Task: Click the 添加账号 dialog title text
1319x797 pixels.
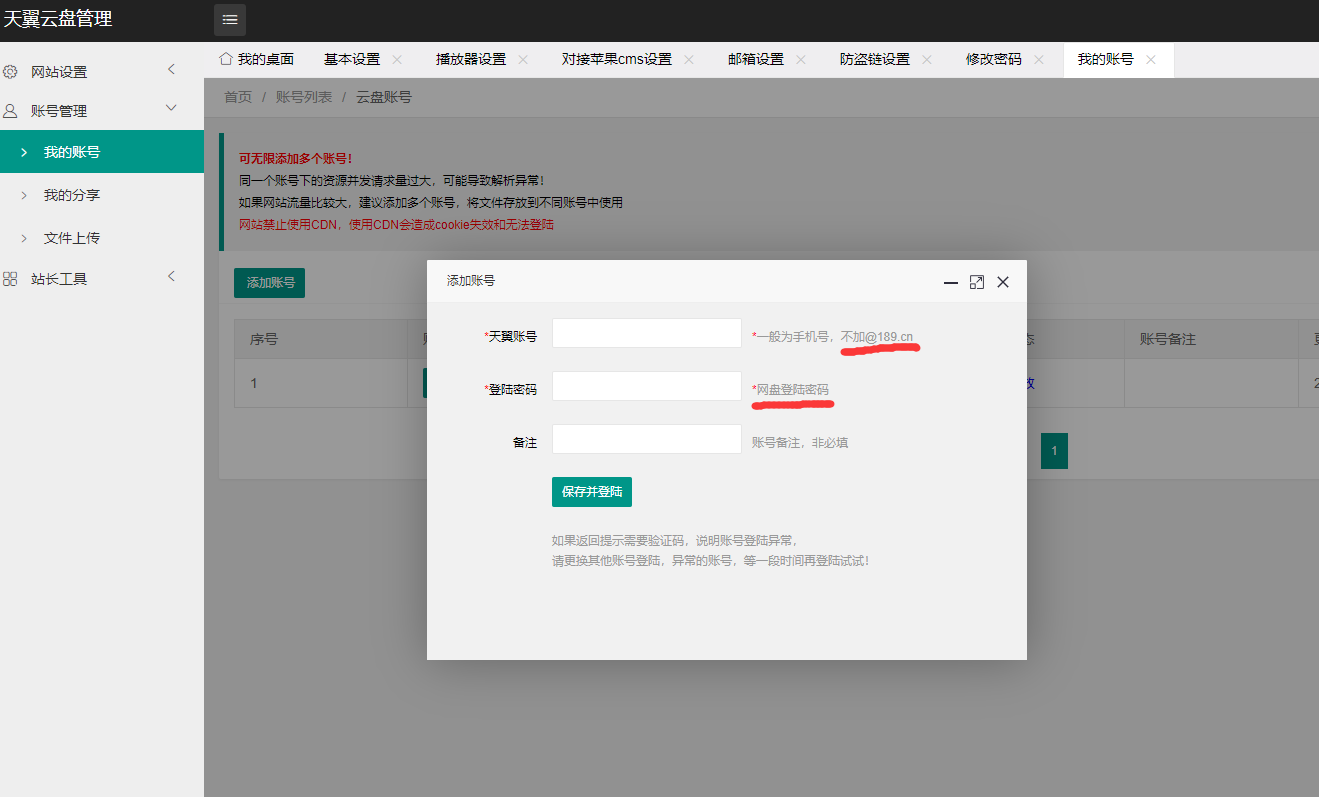Action: click(x=471, y=281)
